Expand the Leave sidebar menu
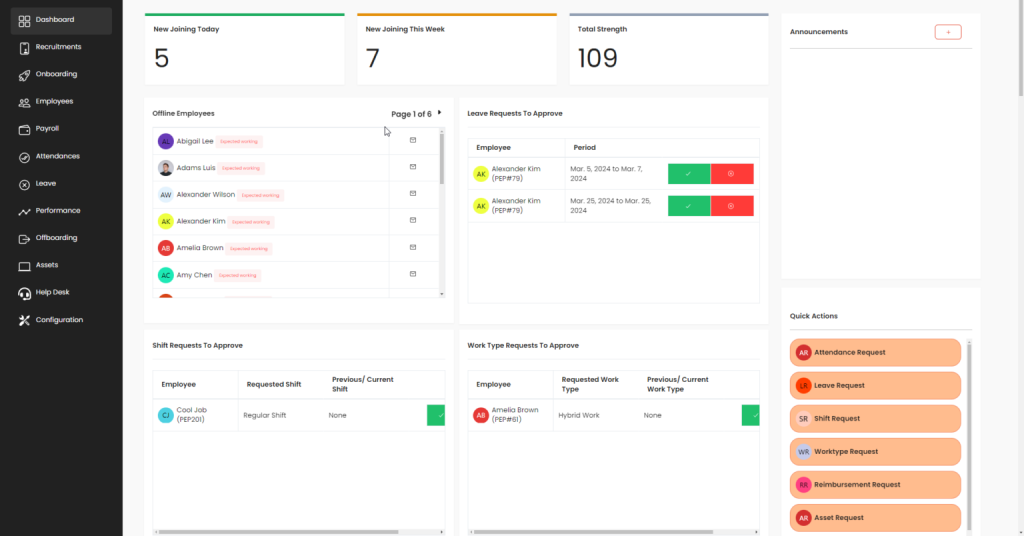Screen dimensions: 1024x536 tap(45, 184)
